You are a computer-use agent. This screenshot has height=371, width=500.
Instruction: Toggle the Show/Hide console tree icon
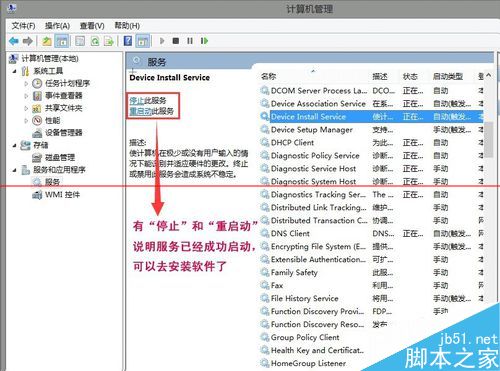coord(62,41)
